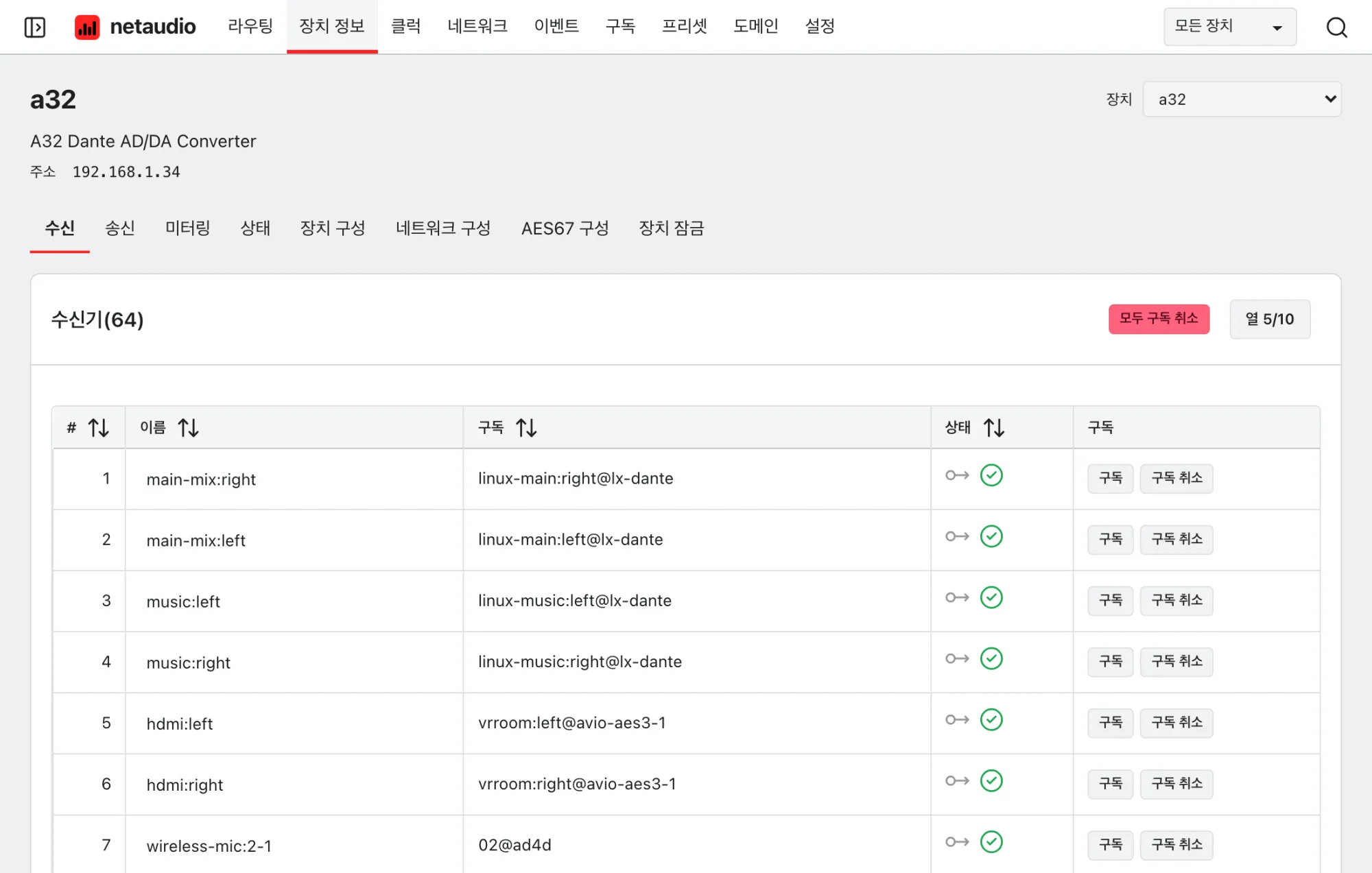Sort the 상태 status column arrows
Viewport: 1372px width, 873px height.
point(994,428)
